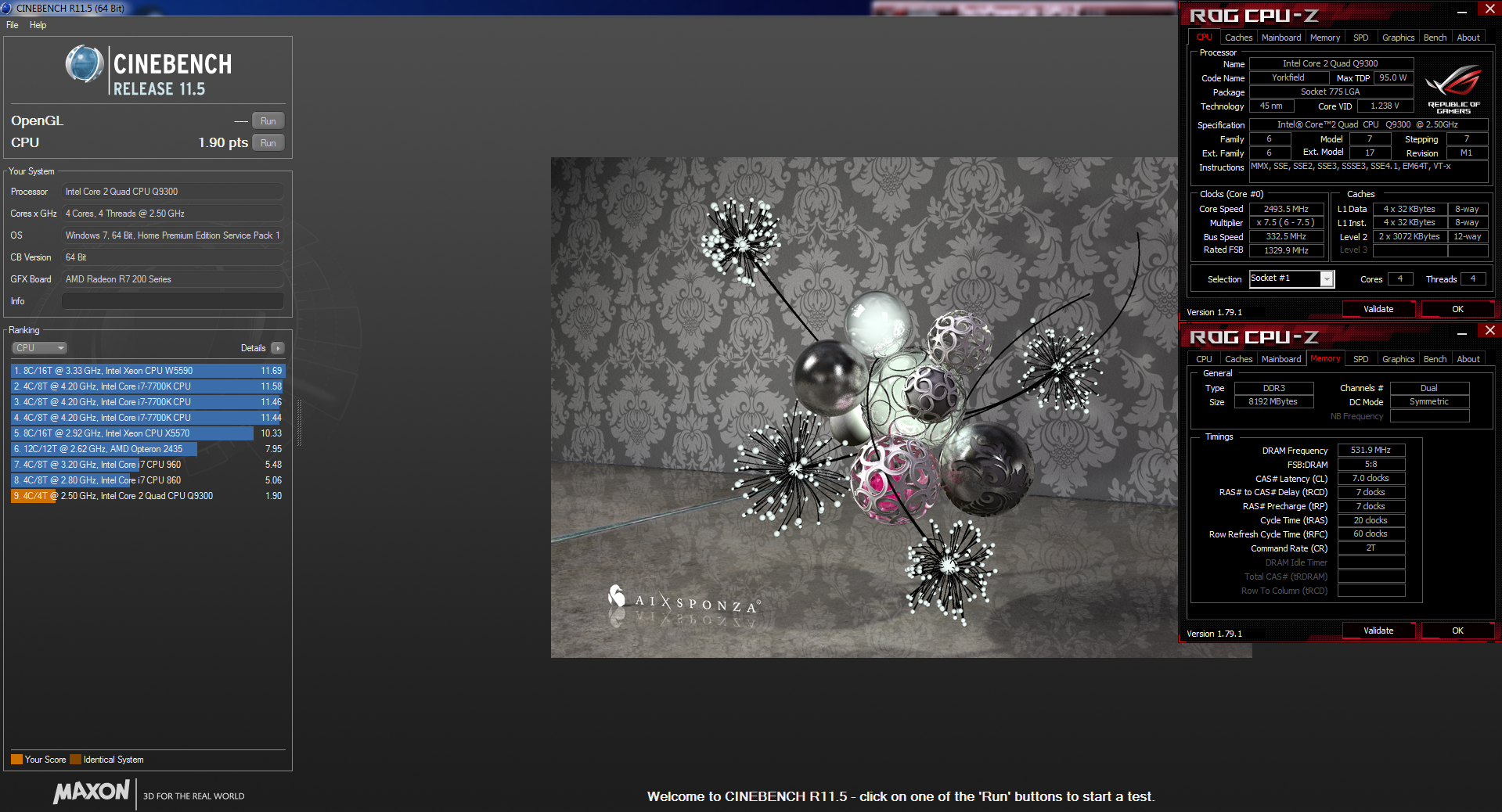Click the DRAM Frequency 531.9 MHz value
The height and width of the screenshot is (812, 1502).
[x=1371, y=450]
